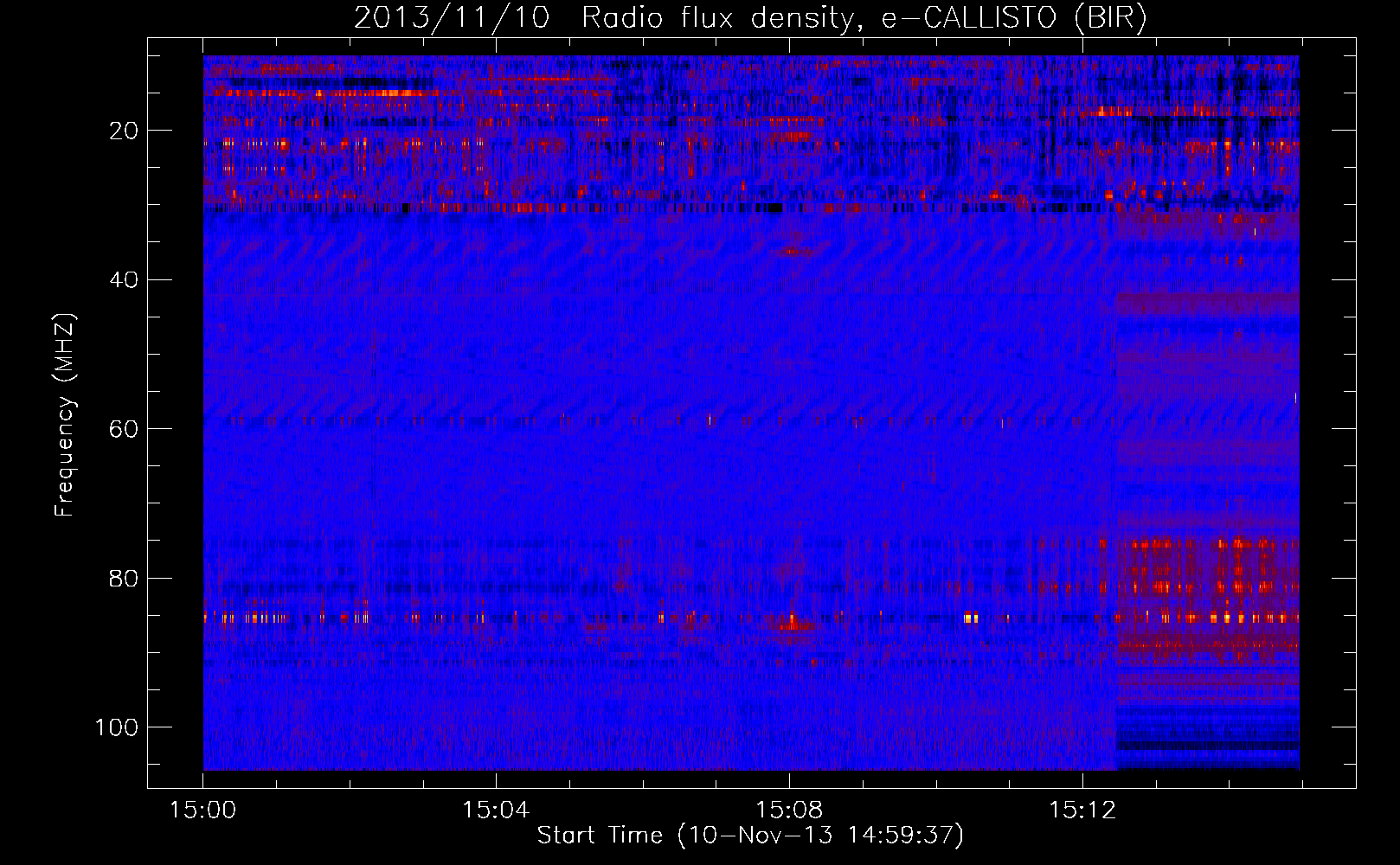Click the 'Frequency (MHZ)' y-axis label

(x=65, y=414)
